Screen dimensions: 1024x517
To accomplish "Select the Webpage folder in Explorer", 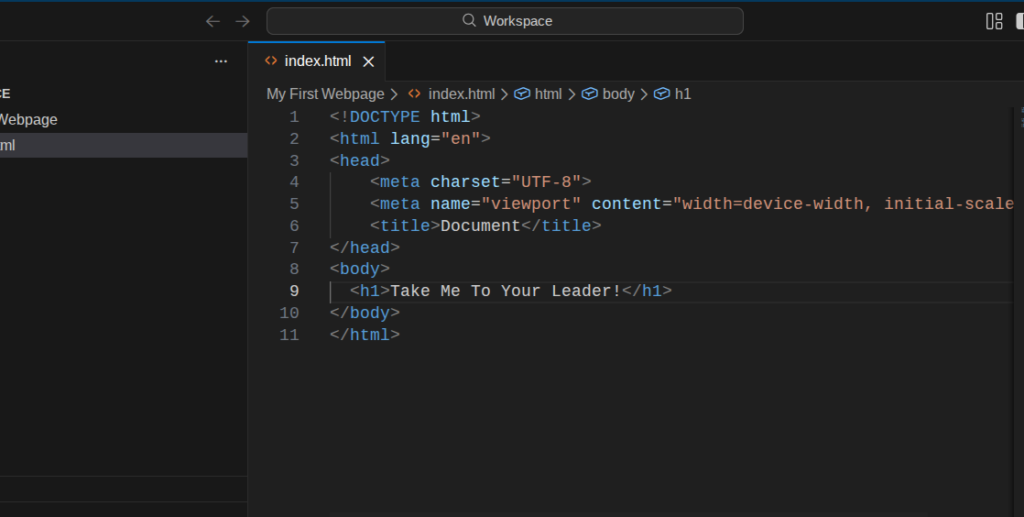I will [x=28, y=120].
